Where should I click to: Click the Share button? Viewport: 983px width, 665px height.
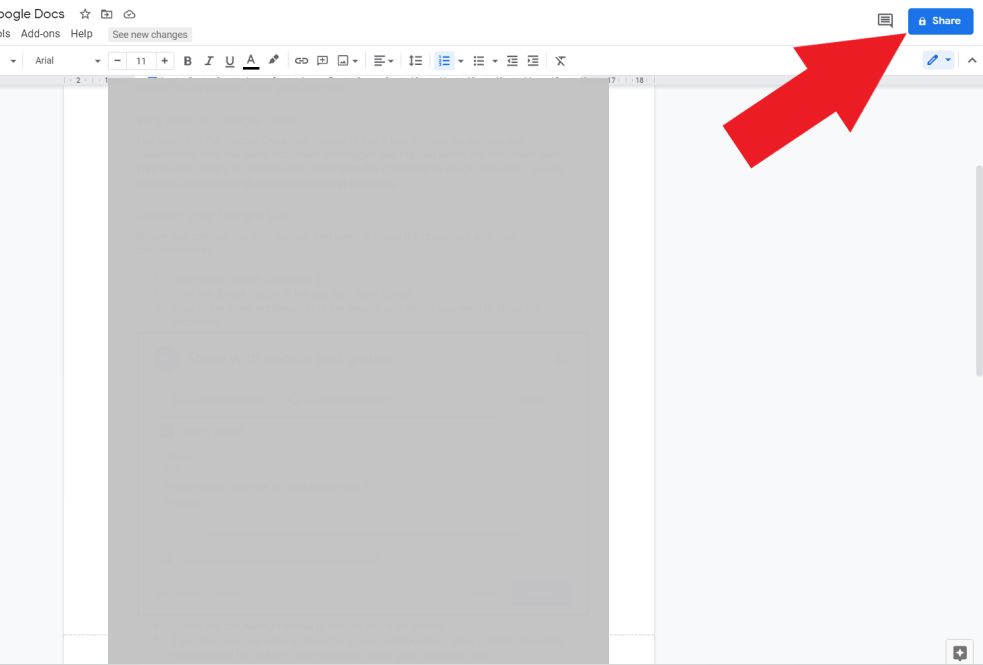pos(940,20)
